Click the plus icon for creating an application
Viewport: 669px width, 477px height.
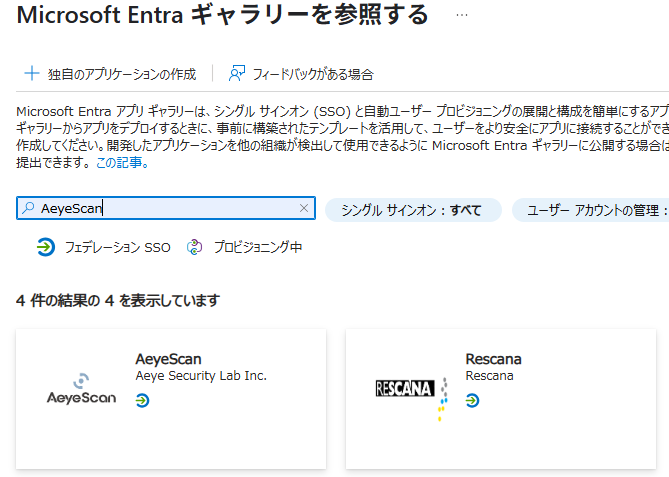(x=31, y=73)
